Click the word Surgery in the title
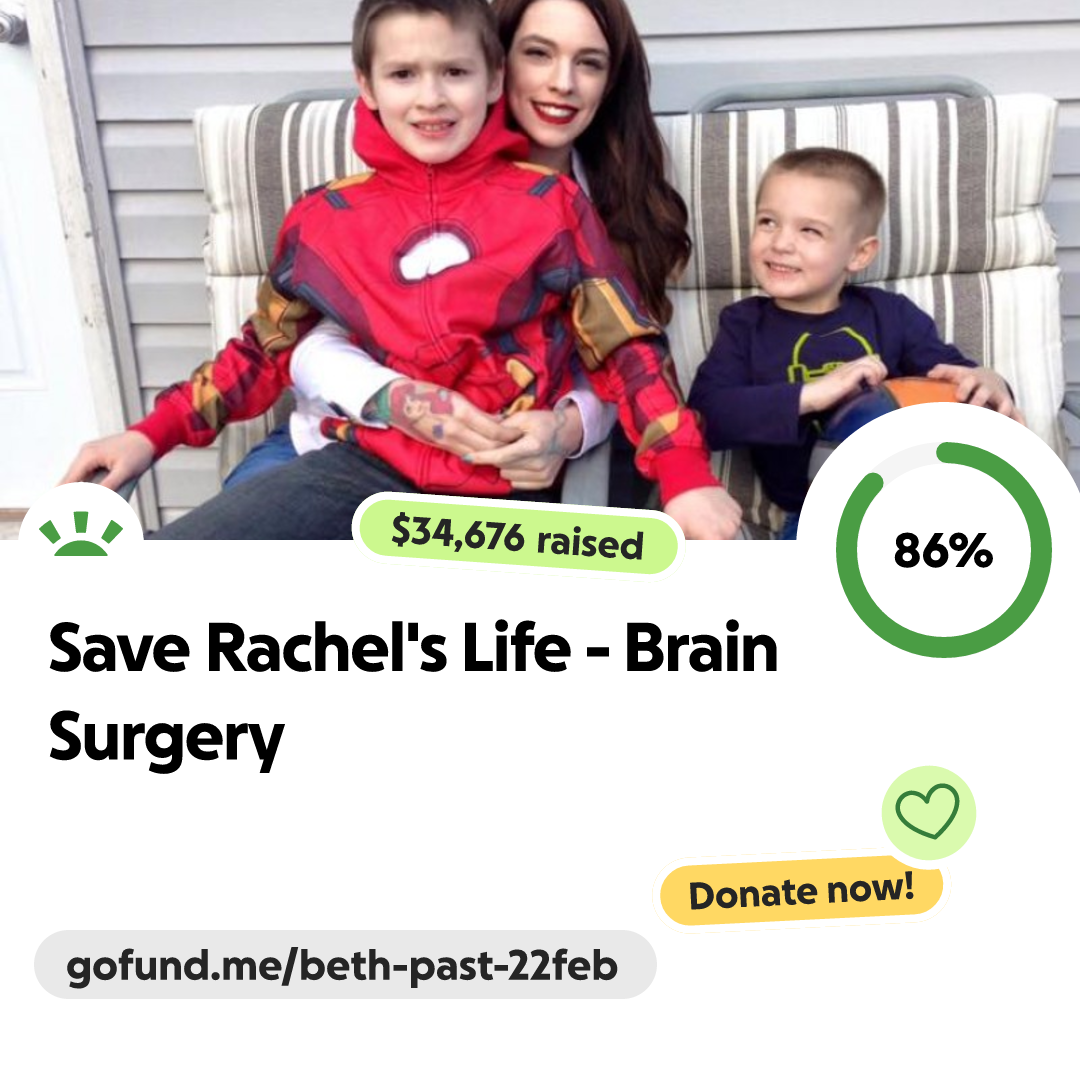 coord(166,739)
